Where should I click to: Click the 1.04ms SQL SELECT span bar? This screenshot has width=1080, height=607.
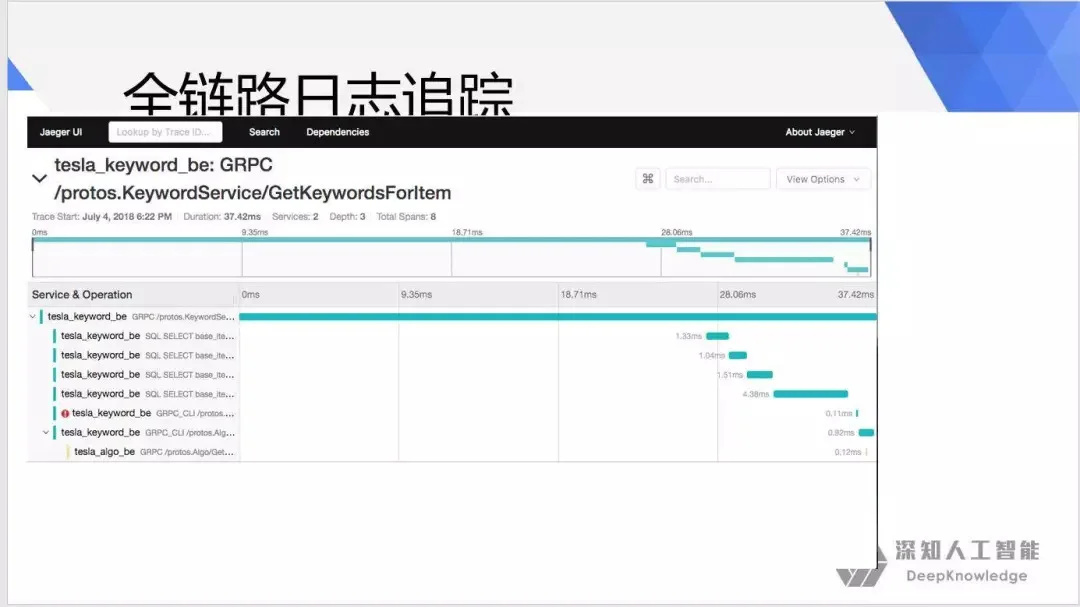click(738, 356)
